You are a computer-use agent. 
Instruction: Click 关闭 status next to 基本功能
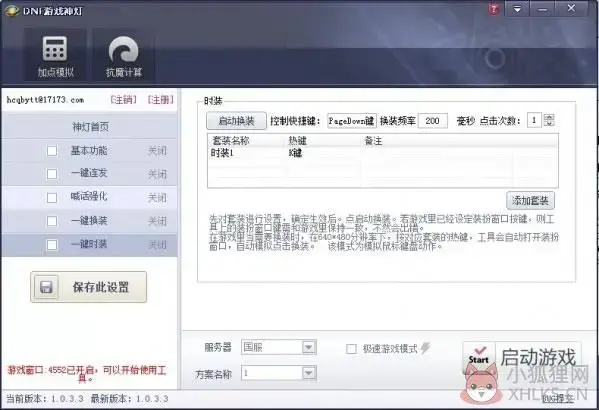[157, 151]
